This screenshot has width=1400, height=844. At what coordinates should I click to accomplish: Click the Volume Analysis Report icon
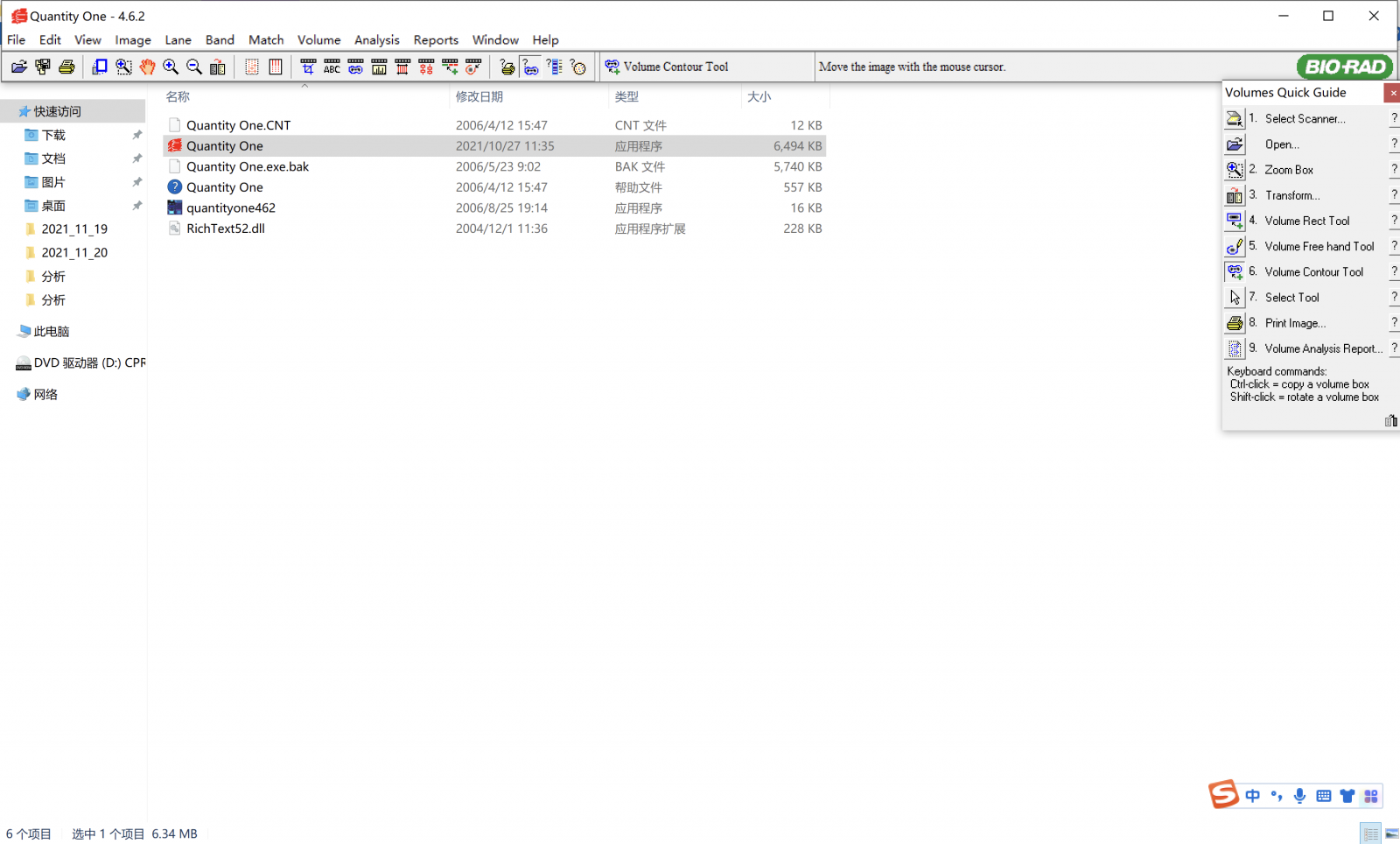pos(1235,348)
